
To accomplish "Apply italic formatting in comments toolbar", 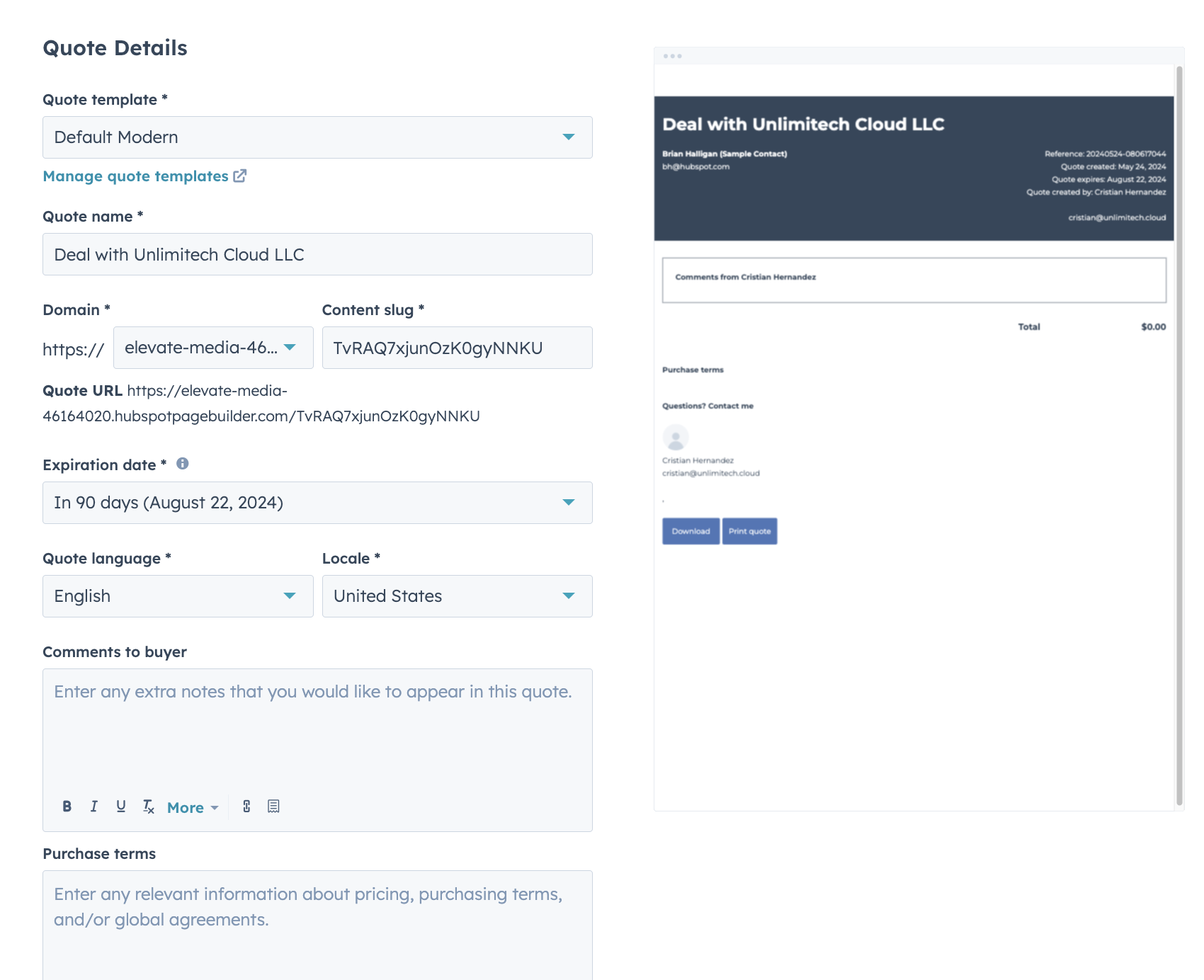I will click(x=93, y=807).
